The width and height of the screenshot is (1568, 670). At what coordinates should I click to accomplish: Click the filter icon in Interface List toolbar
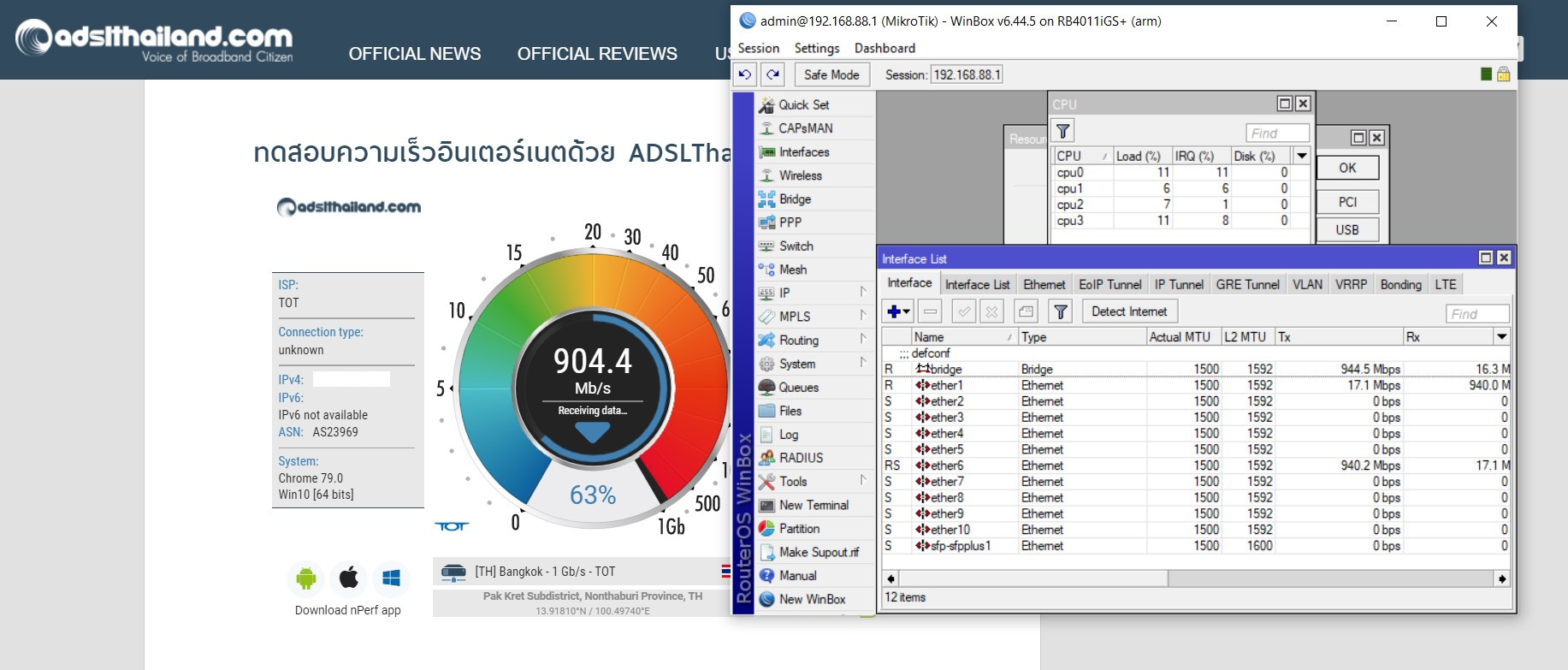click(1061, 311)
